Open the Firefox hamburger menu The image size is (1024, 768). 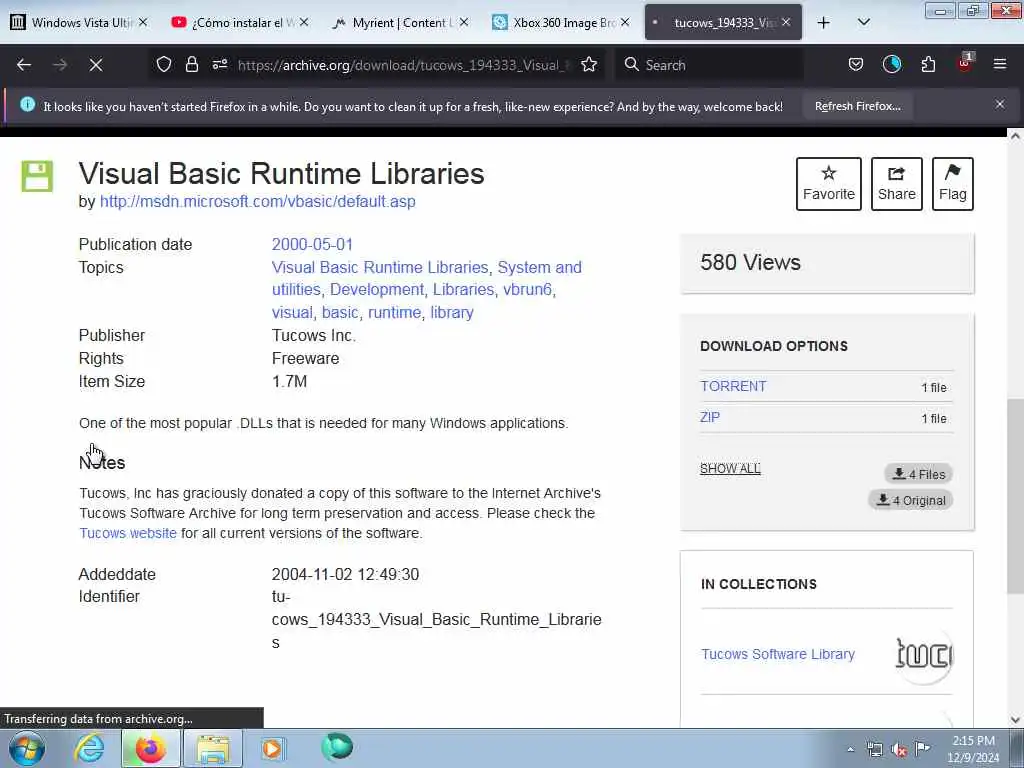click(1000, 64)
